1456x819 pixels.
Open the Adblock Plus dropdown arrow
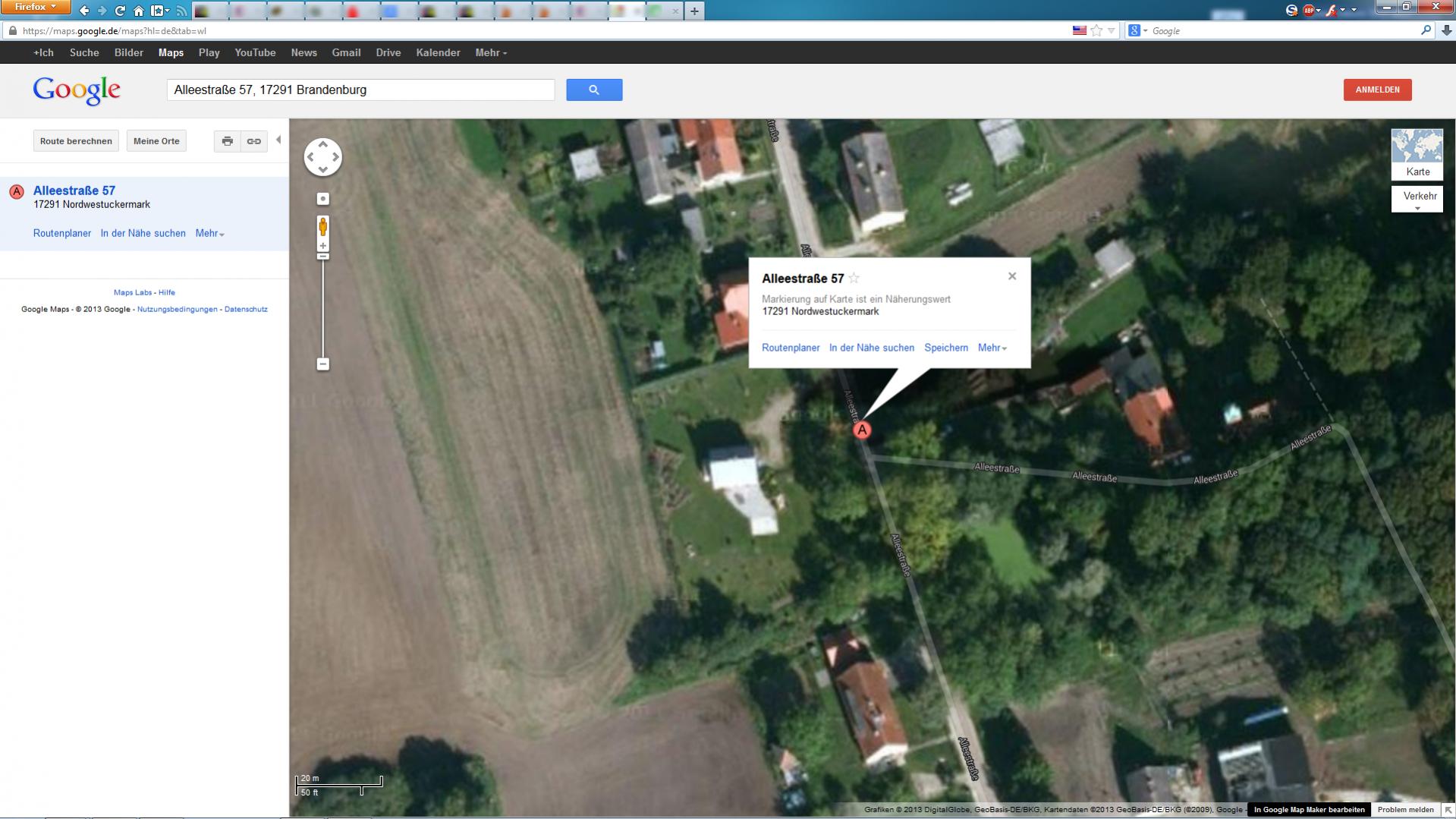point(1319,11)
